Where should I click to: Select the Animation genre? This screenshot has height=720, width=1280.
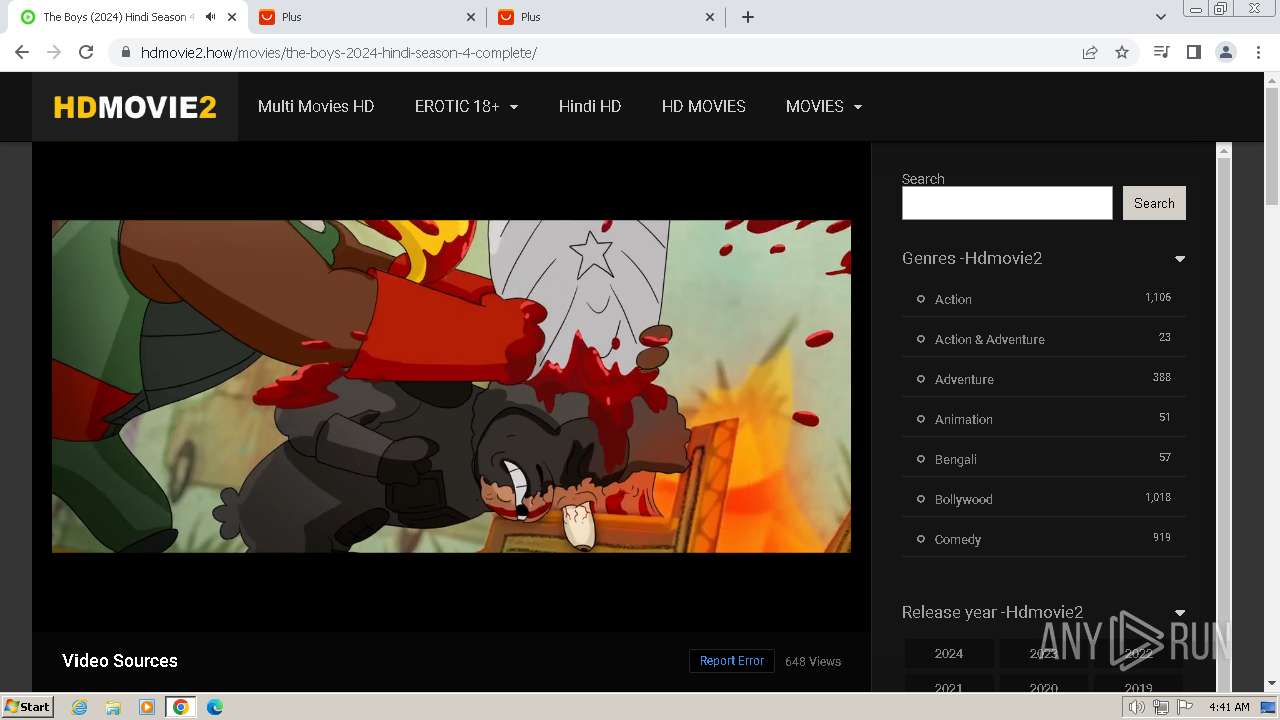coord(963,419)
